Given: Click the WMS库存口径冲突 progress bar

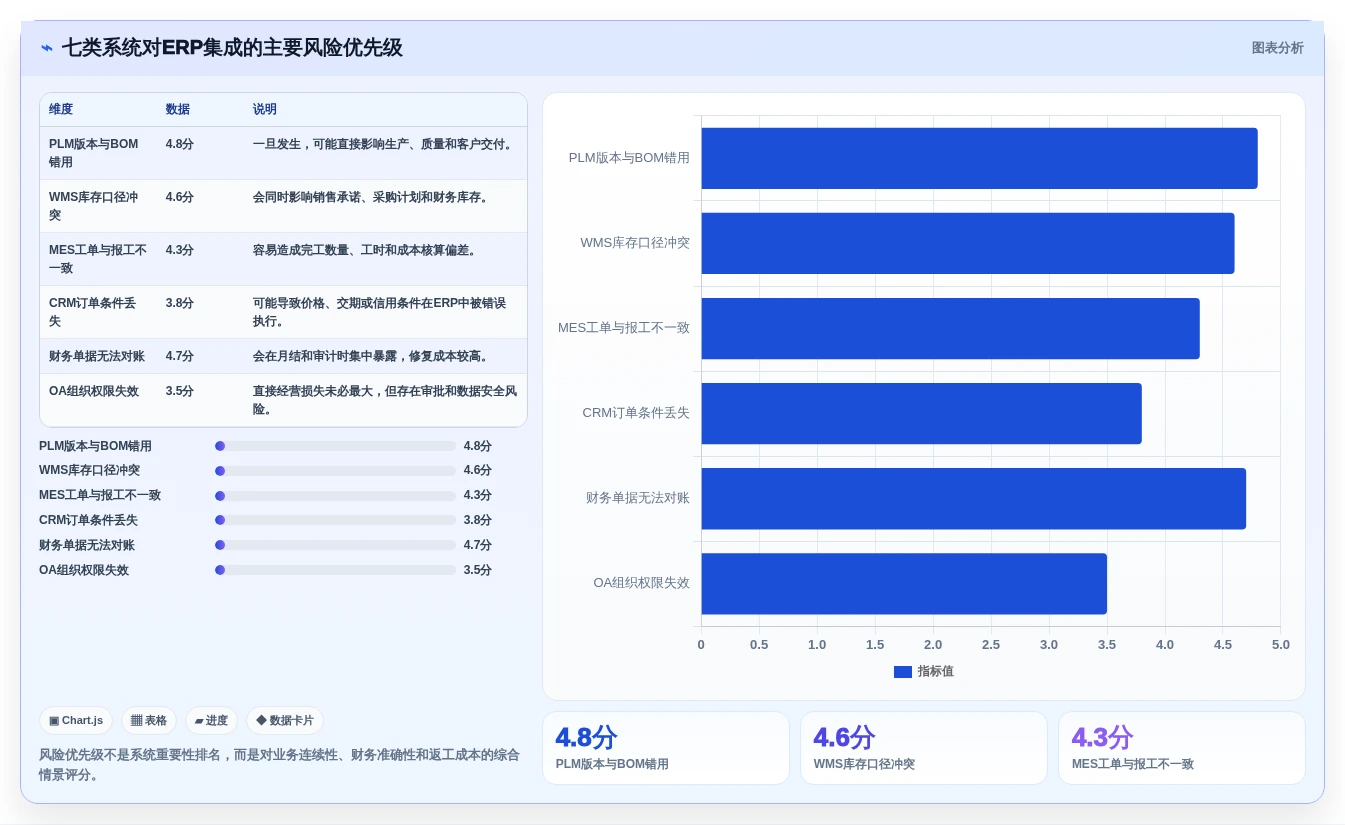Looking at the screenshot, I should coord(335,470).
